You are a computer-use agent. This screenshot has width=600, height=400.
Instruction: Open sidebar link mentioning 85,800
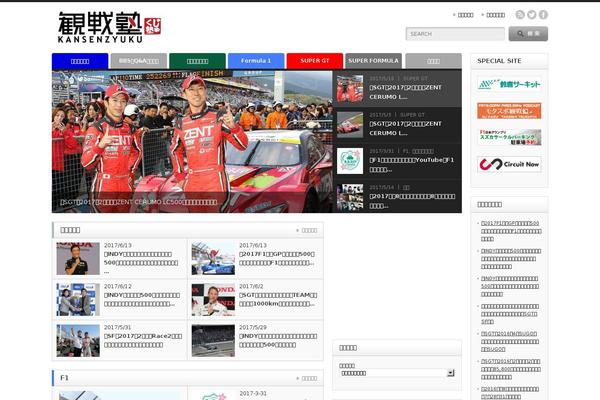(x=511, y=369)
